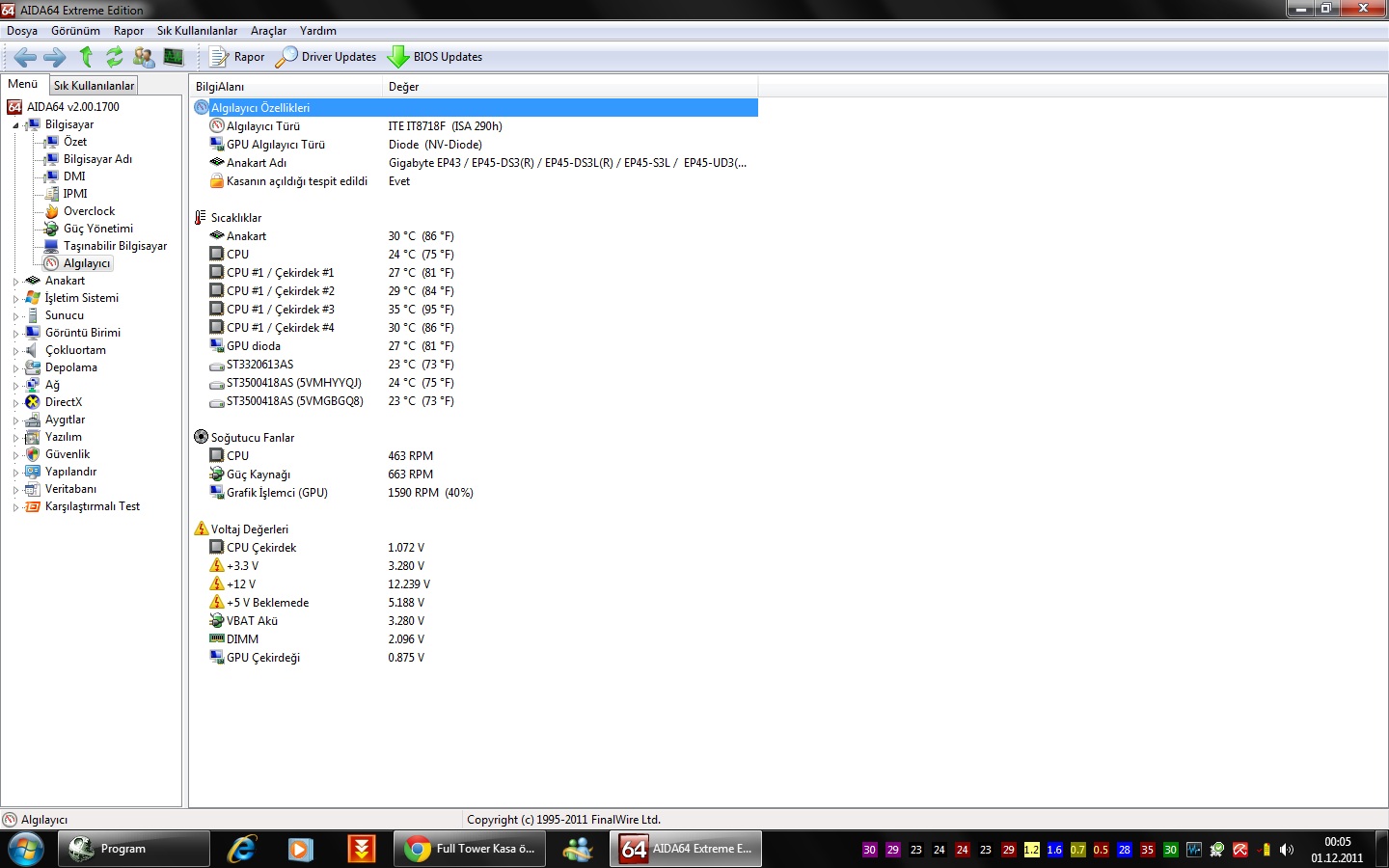The image size is (1389, 868).
Task: Click the Rapor toolbar button
Action: [237, 57]
